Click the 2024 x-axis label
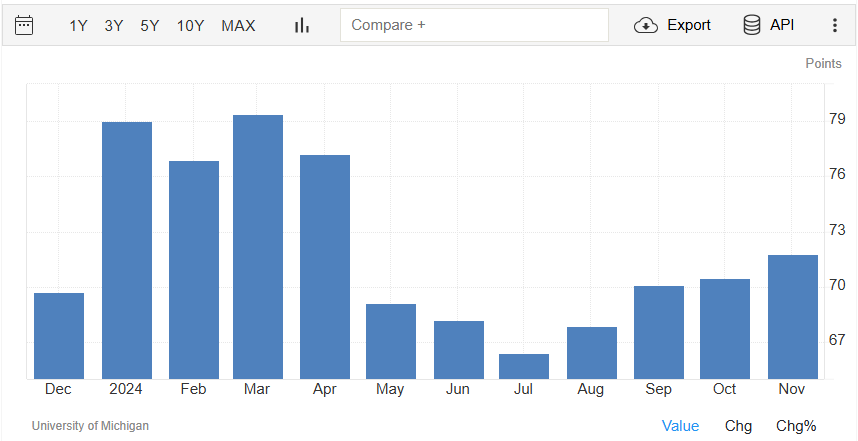Image resolution: width=858 pixels, height=441 pixels. coord(126,389)
